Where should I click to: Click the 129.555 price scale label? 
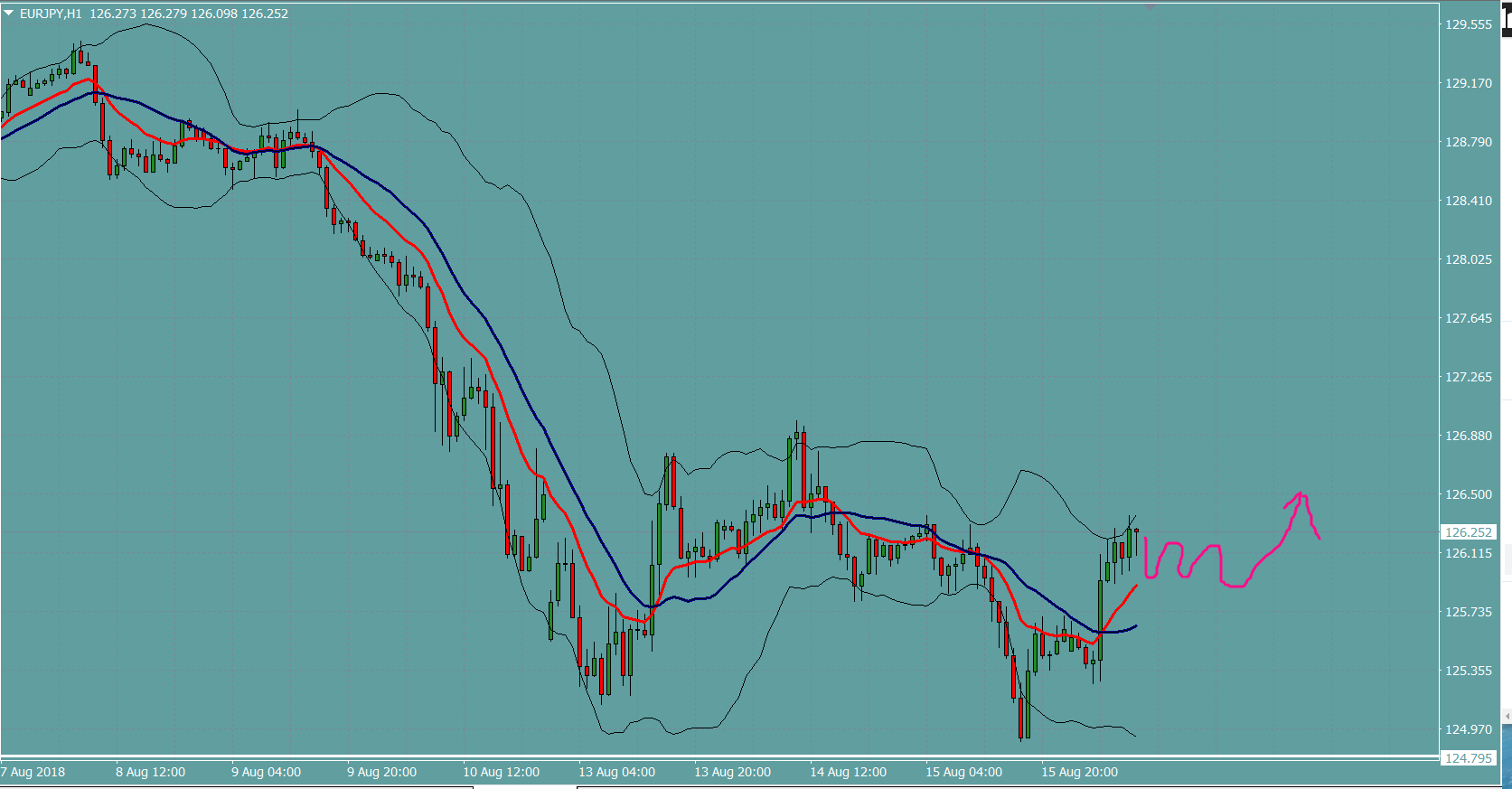pyautogui.click(x=1468, y=24)
